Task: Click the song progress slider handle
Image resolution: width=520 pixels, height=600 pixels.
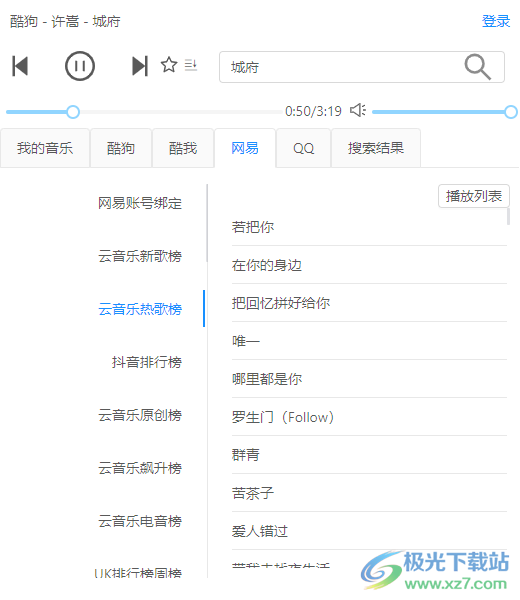Action: point(73,112)
